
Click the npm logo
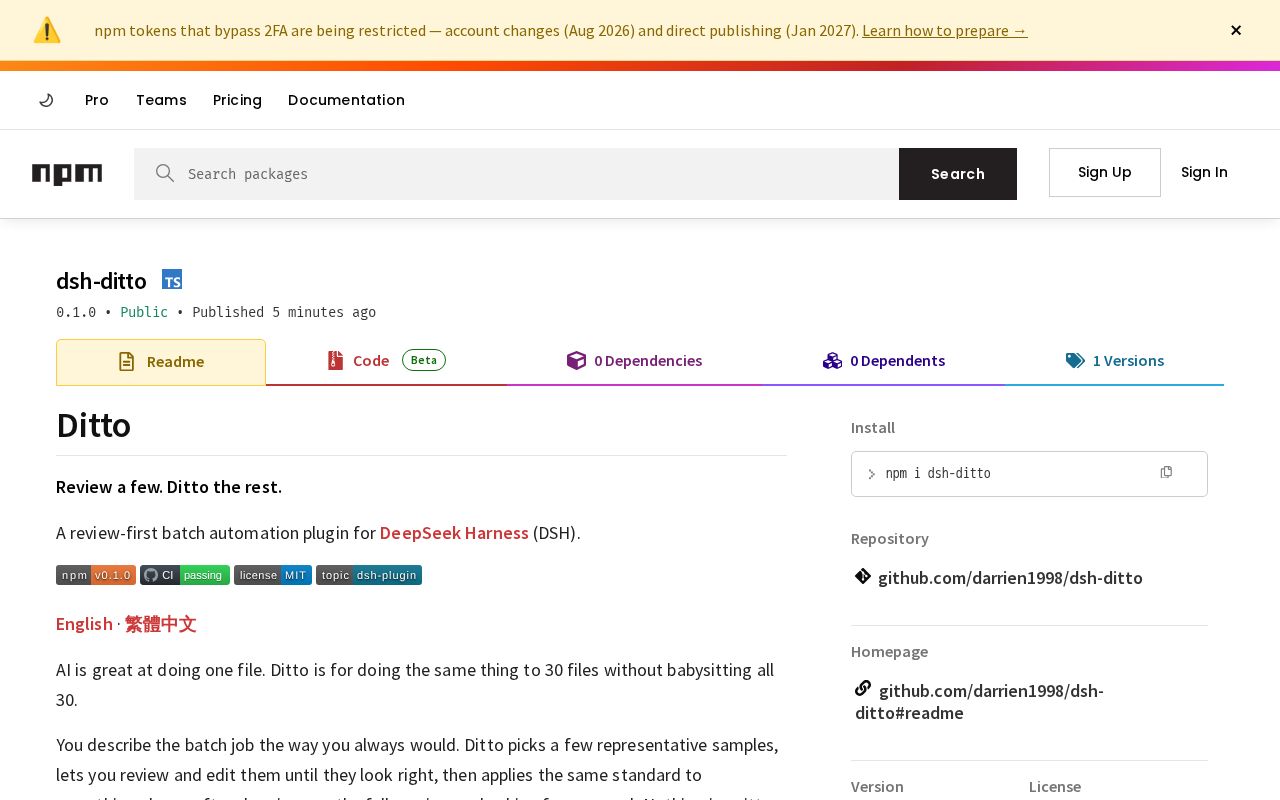pyautogui.click(x=67, y=174)
